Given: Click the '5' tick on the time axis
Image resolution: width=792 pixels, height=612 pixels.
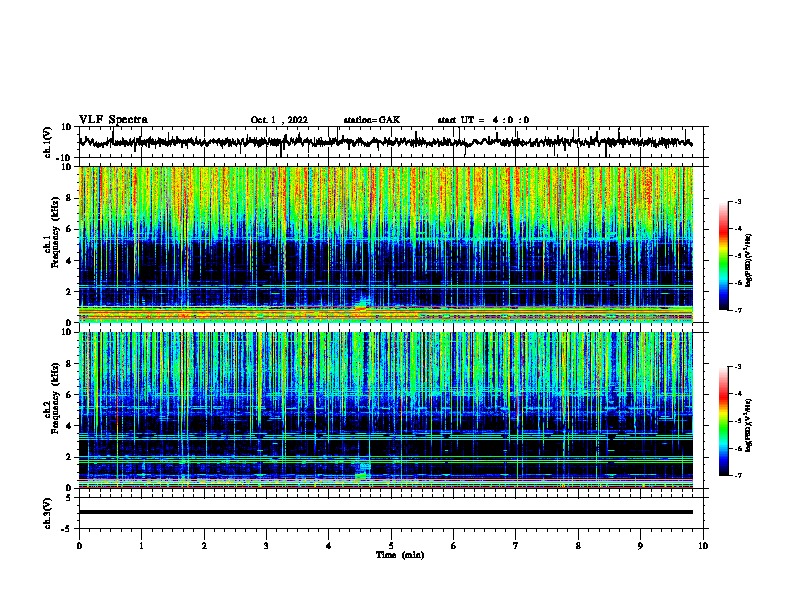Looking at the screenshot, I should (391, 546).
